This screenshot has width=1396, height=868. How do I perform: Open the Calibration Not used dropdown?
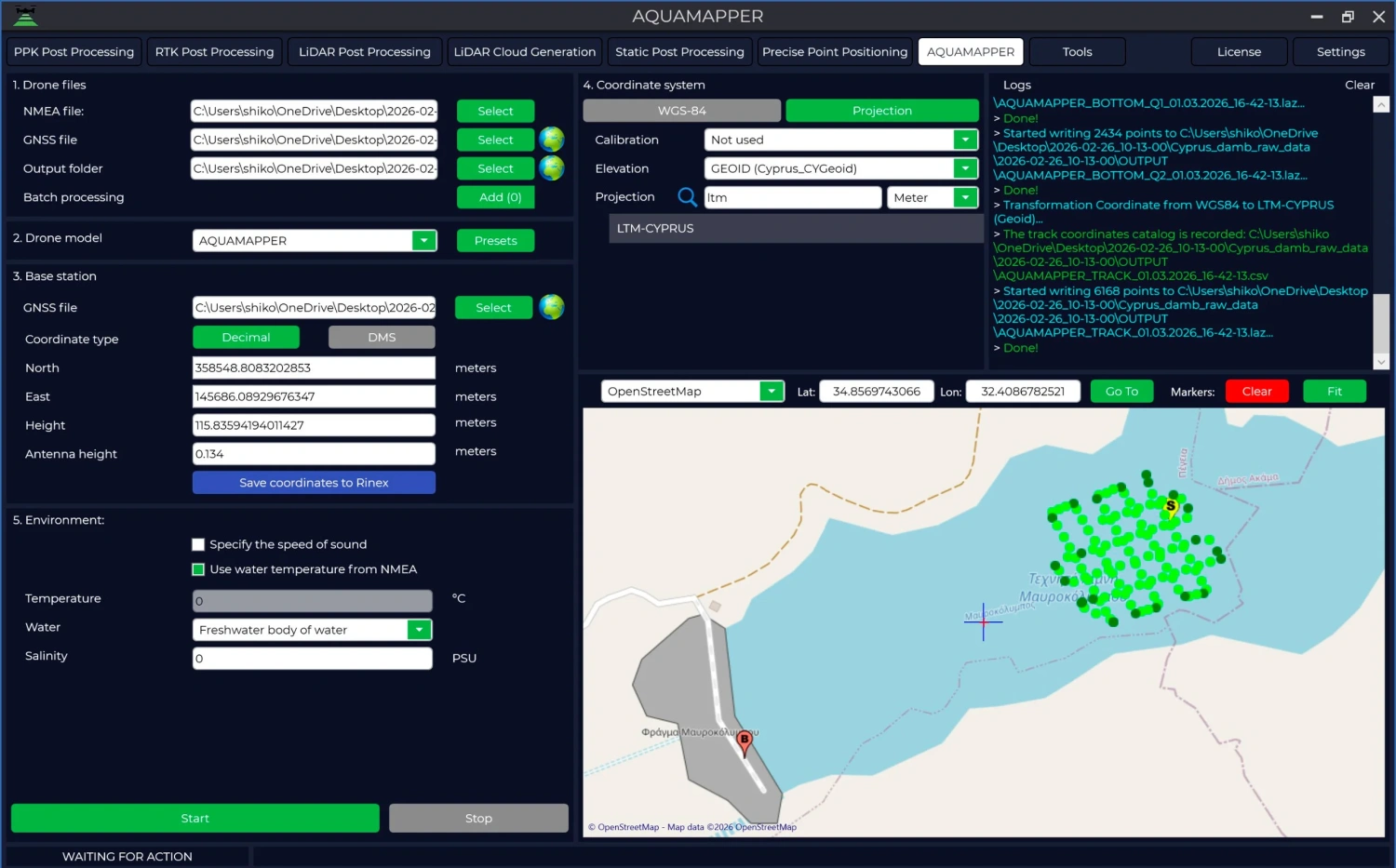(966, 140)
